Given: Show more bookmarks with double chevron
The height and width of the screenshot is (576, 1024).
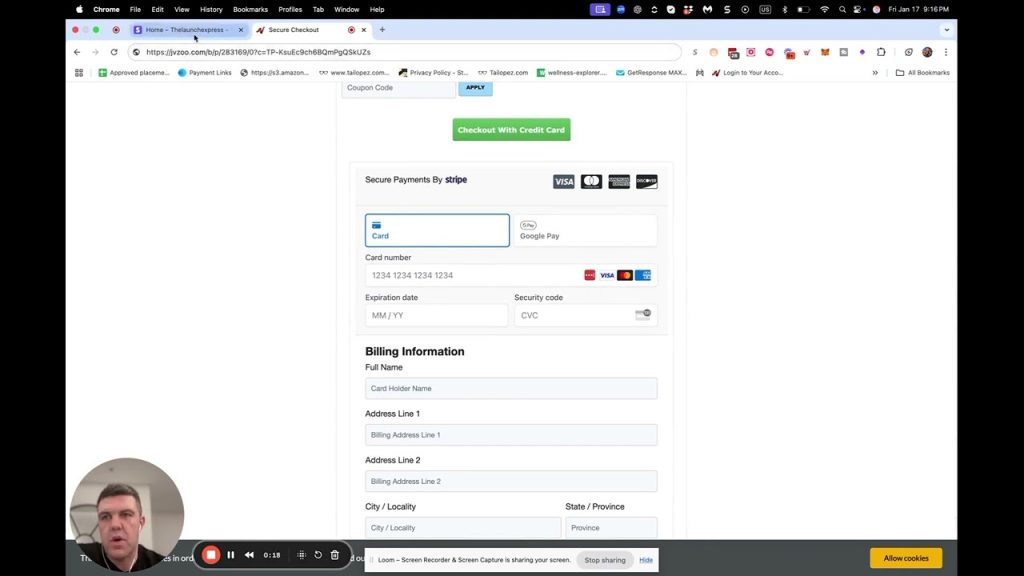Looking at the screenshot, I should pos(875,72).
